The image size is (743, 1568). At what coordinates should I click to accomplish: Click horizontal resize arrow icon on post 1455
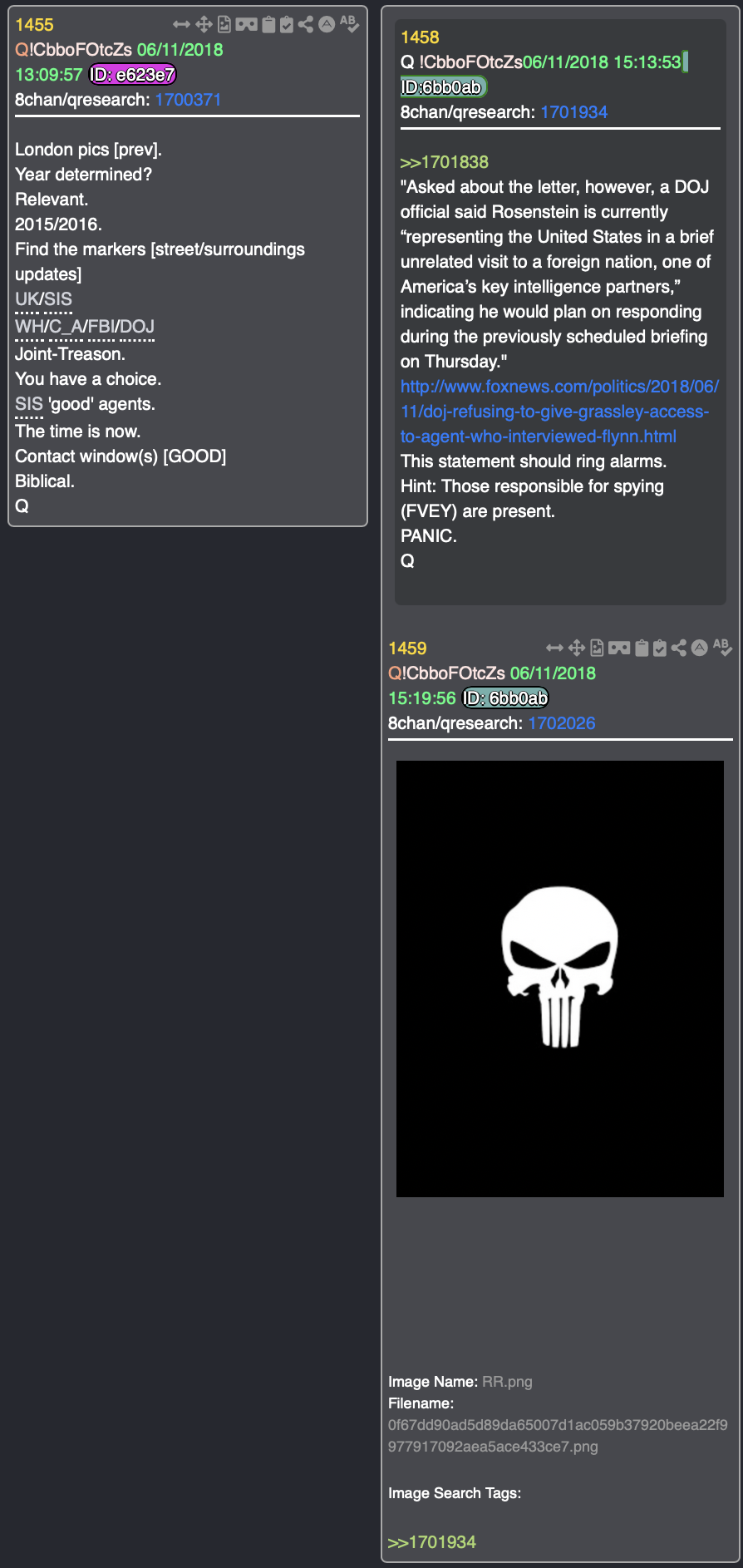181,25
